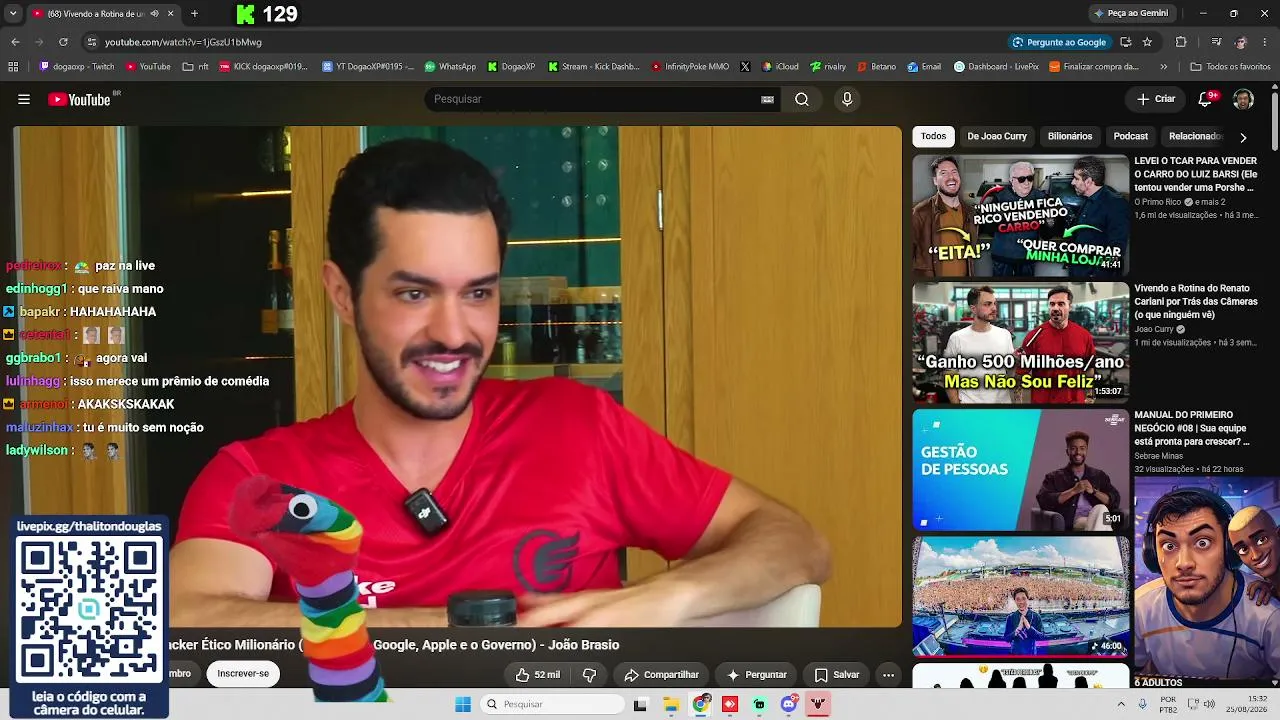Go back to the previous page
The height and width of the screenshot is (720, 1280).
click(15, 42)
